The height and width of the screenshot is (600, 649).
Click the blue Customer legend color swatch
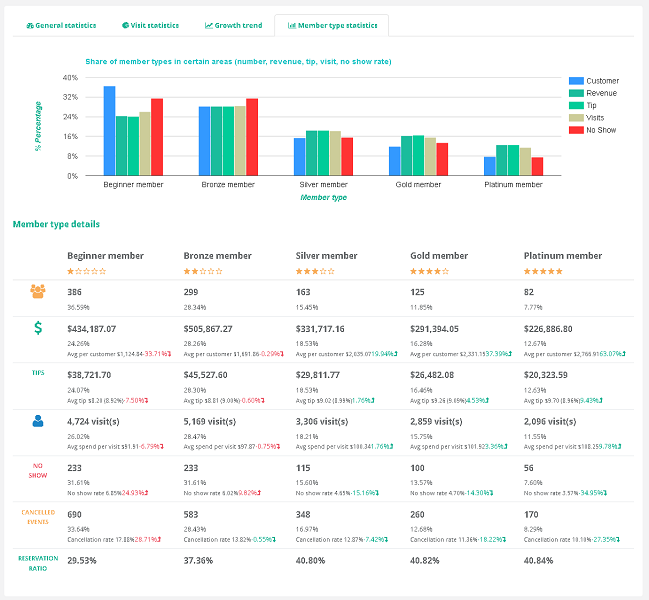576,81
